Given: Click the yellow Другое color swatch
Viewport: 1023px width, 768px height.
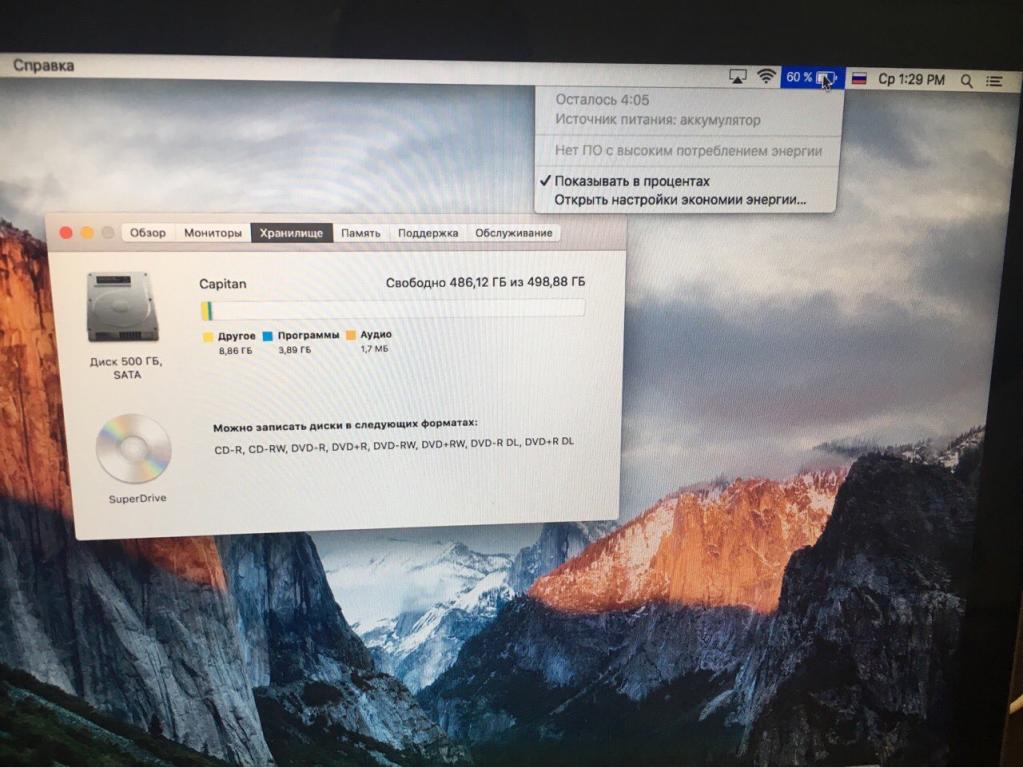Looking at the screenshot, I should tap(208, 337).
